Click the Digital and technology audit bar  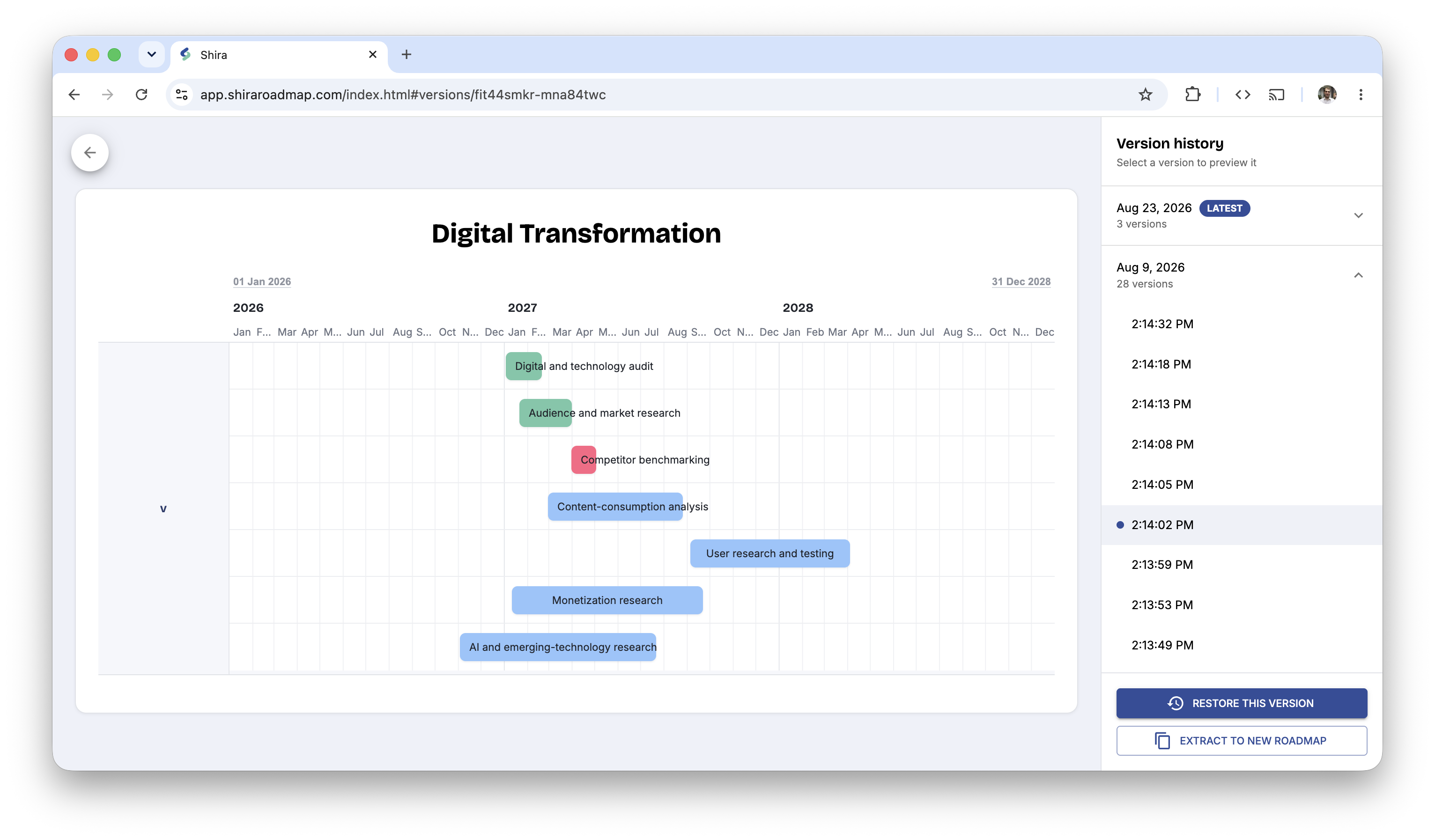coord(523,366)
